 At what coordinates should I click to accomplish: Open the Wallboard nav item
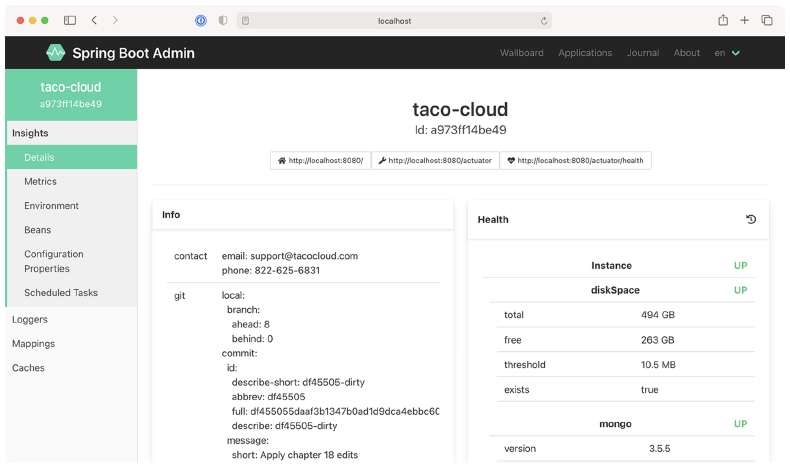coord(521,53)
